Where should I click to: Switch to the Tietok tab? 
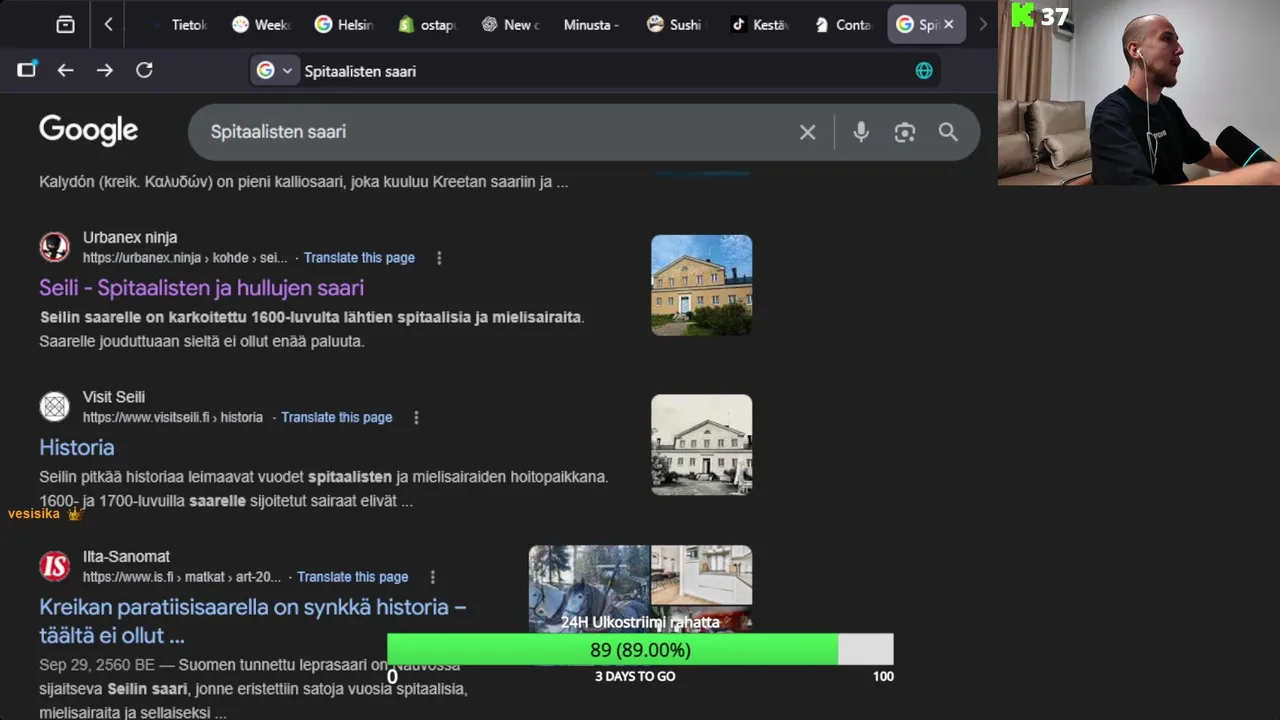(180, 25)
